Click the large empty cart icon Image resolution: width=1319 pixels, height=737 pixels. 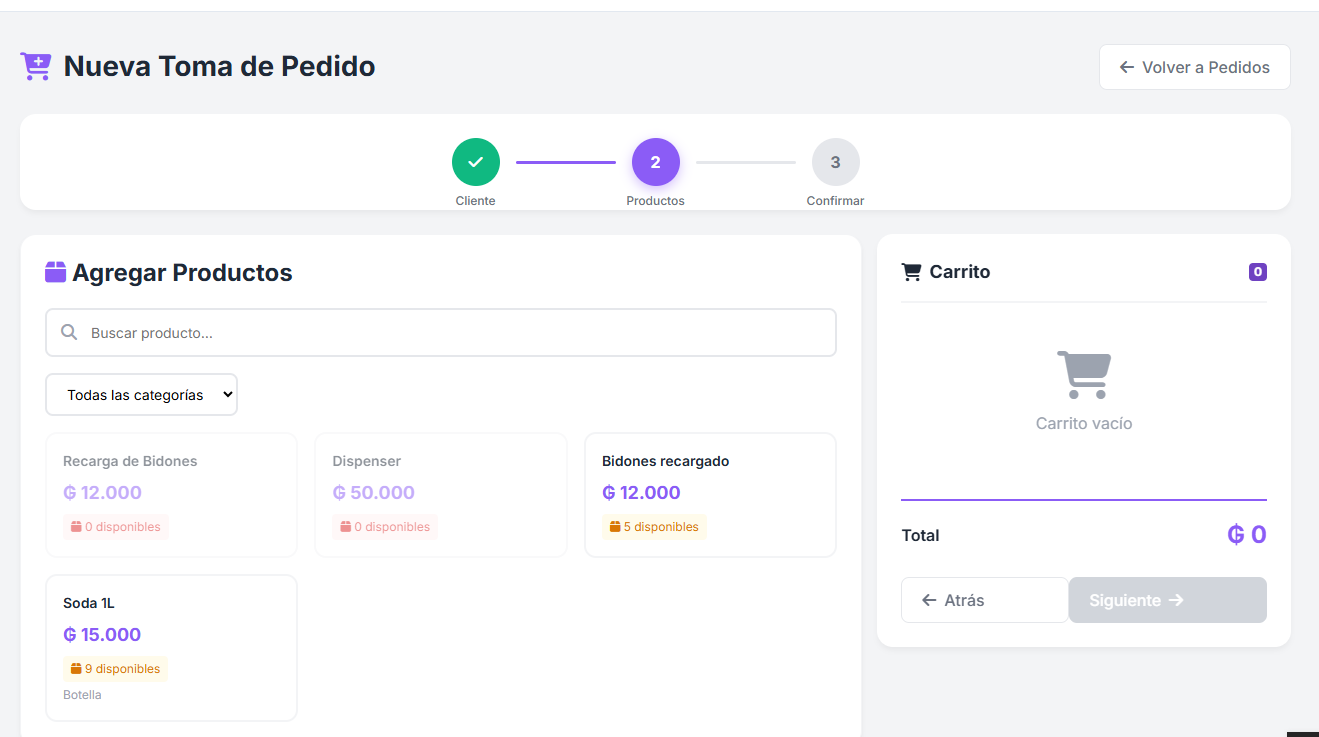(x=1083, y=375)
